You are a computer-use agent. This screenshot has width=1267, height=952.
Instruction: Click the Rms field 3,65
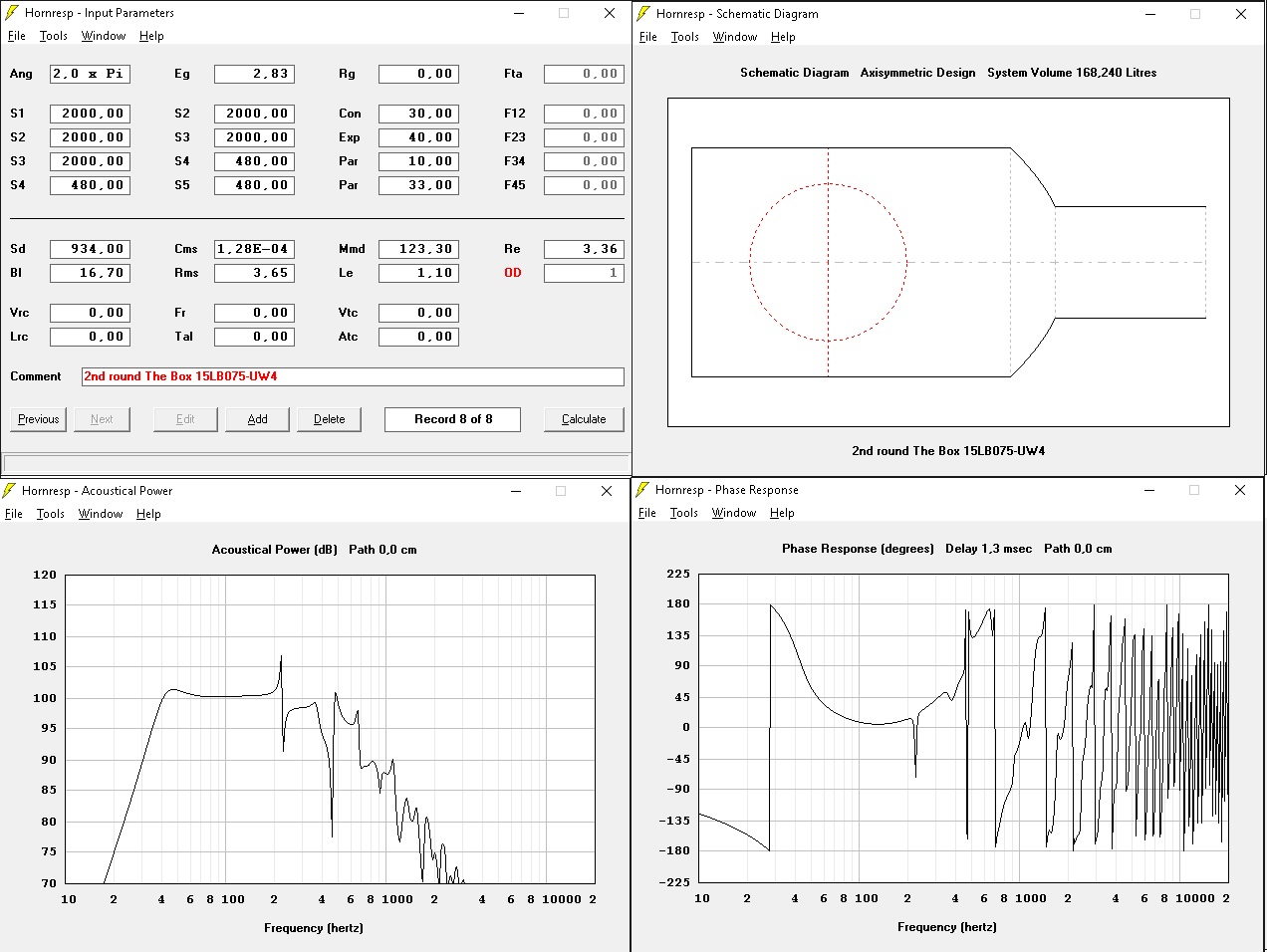click(x=254, y=273)
